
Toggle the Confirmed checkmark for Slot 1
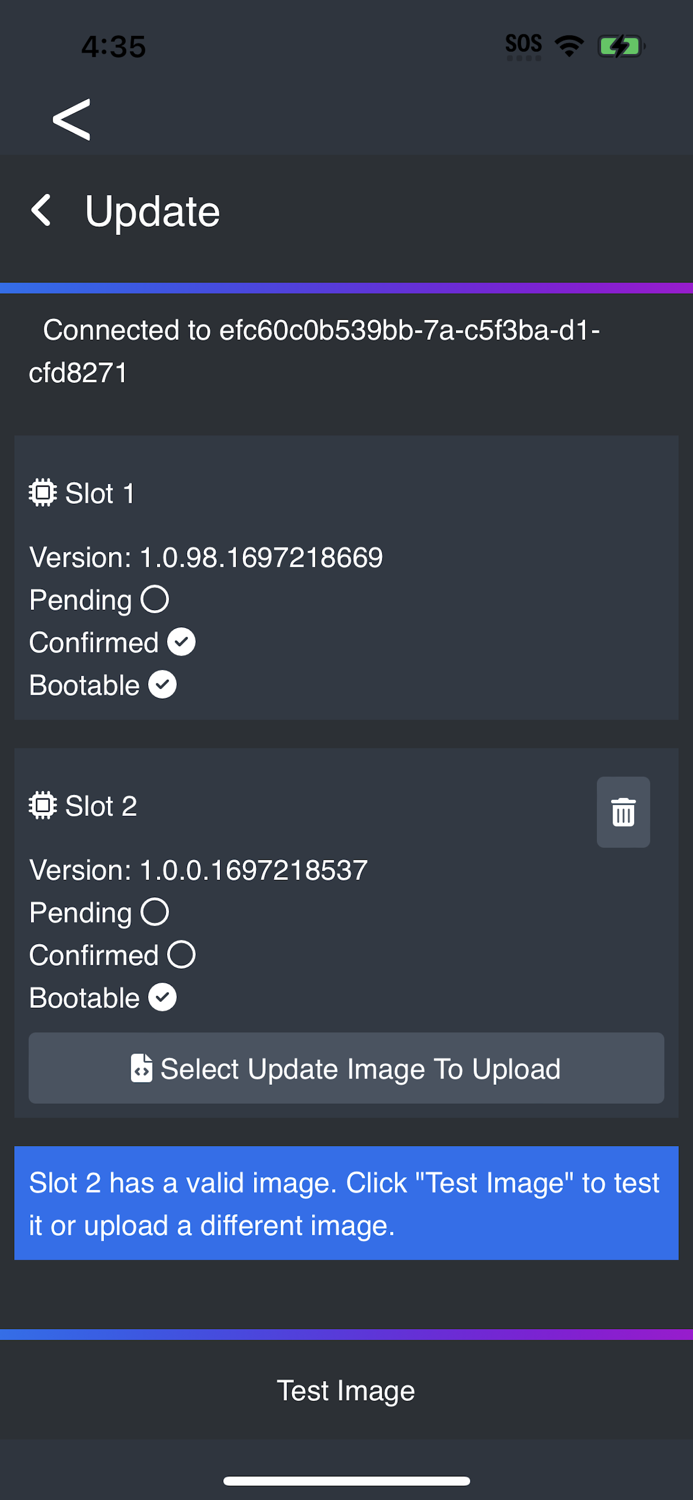point(181,641)
